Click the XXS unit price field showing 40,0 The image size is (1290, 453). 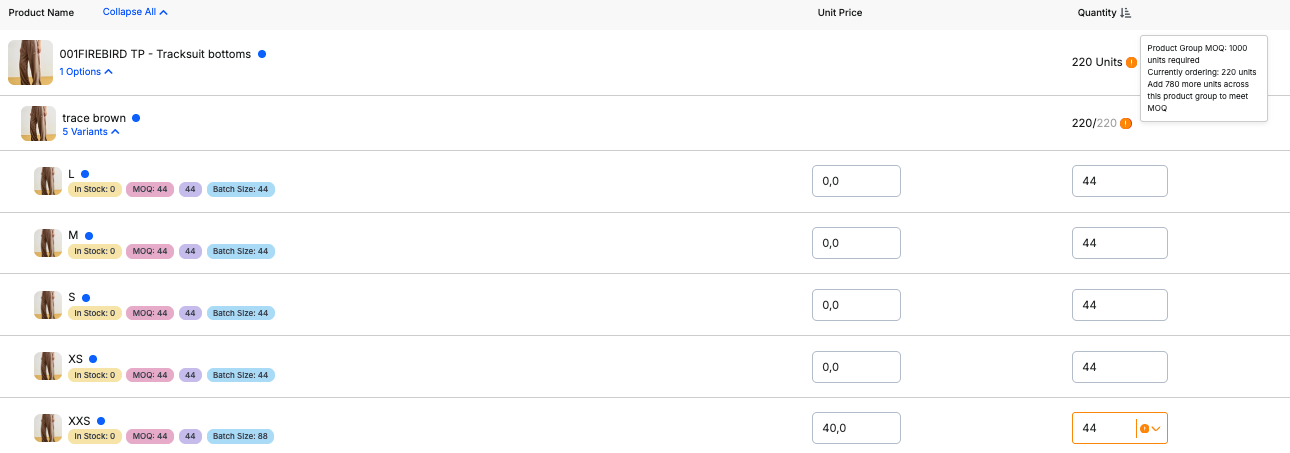click(856, 428)
